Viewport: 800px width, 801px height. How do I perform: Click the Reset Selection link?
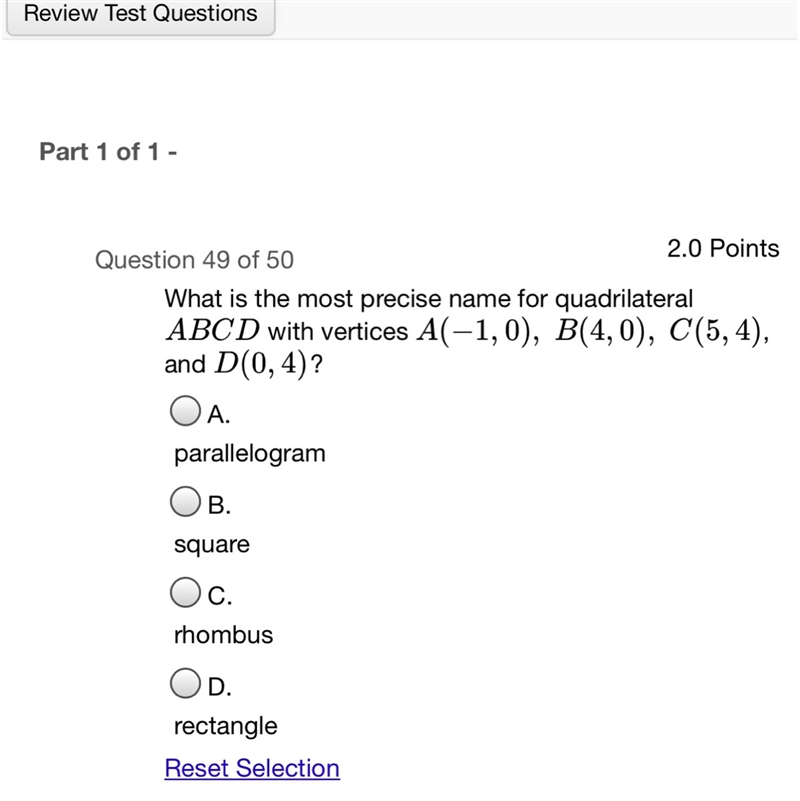(x=252, y=768)
